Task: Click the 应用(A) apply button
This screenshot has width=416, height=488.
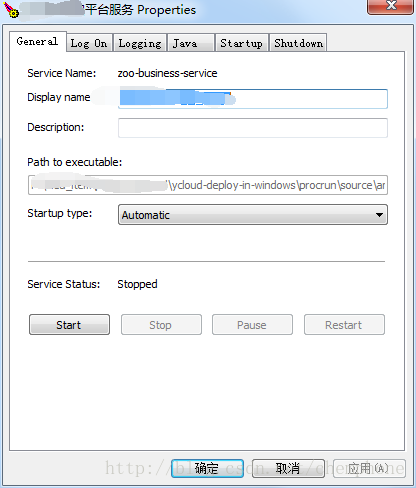Action: point(369,469)
